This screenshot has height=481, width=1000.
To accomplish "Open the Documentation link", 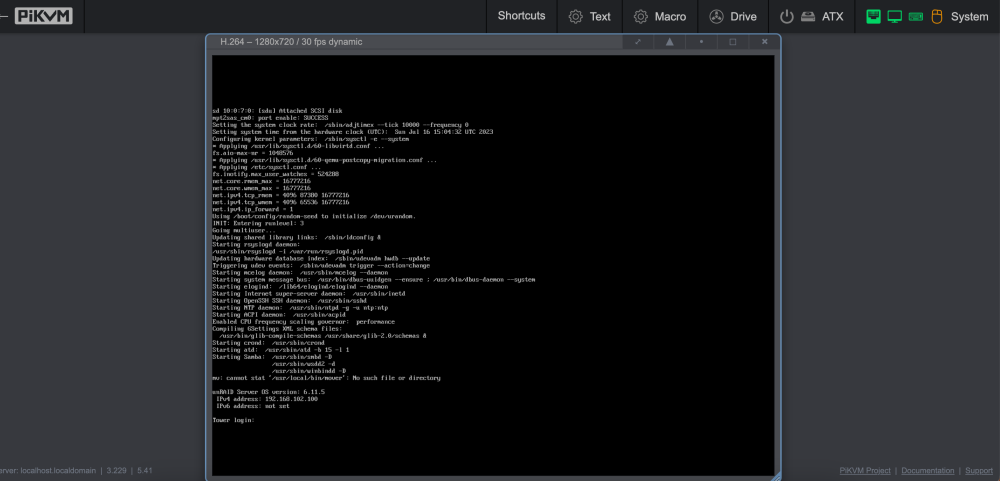I will (928, 471).
